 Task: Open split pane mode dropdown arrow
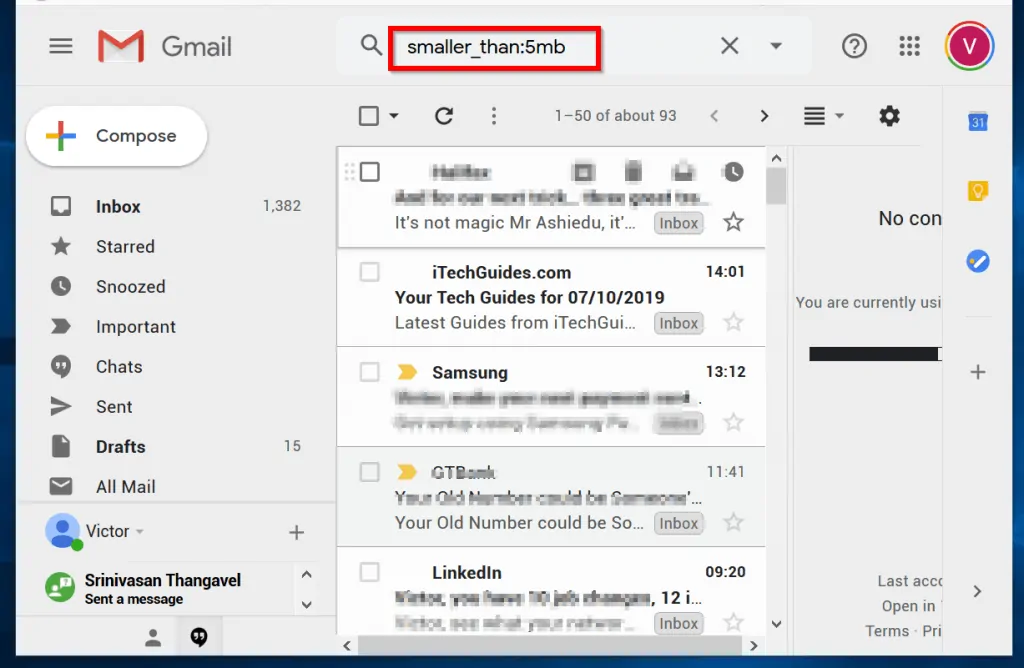click(839, 116)
